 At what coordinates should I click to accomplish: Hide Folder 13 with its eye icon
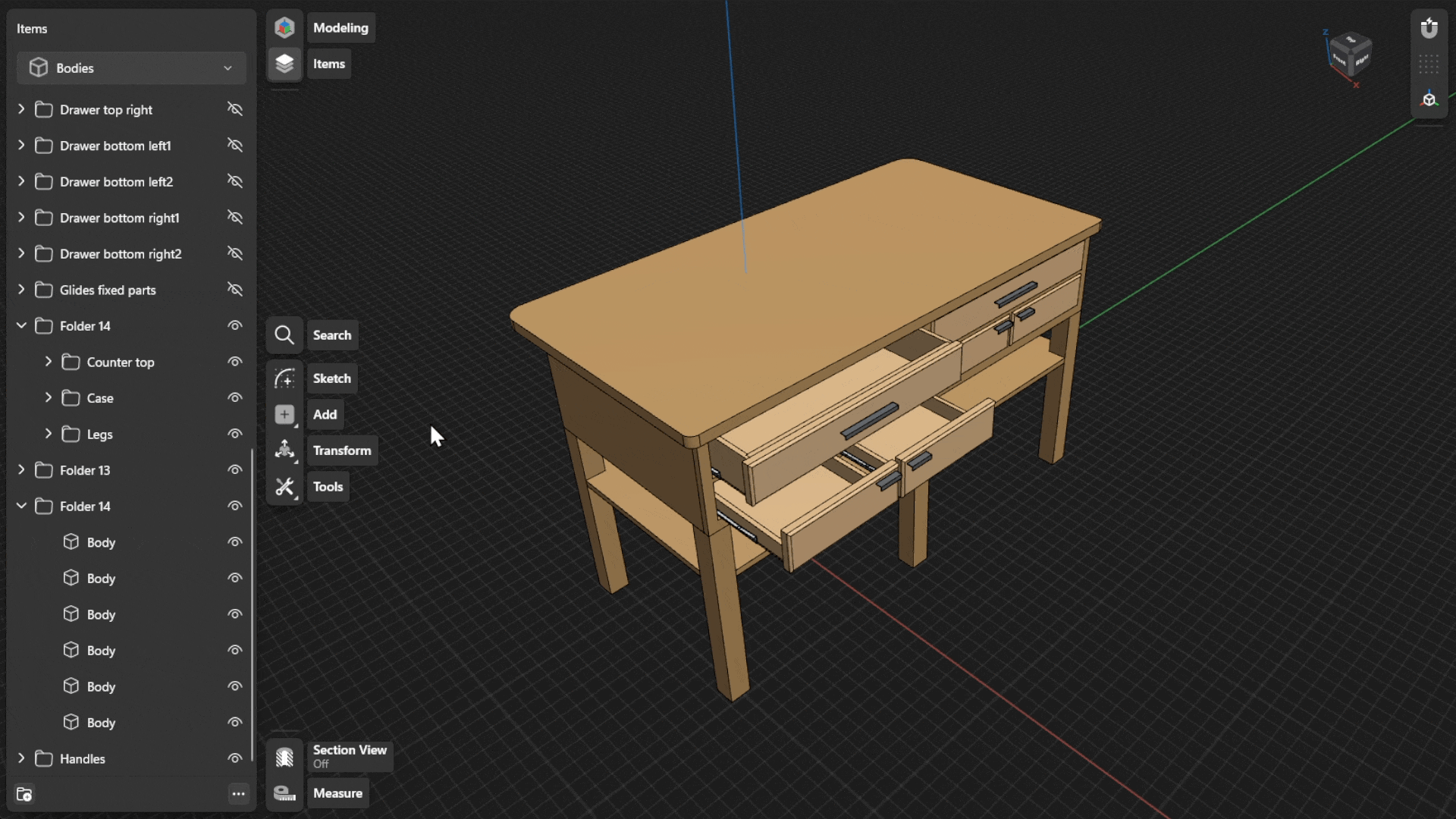(x=235, y=470)
